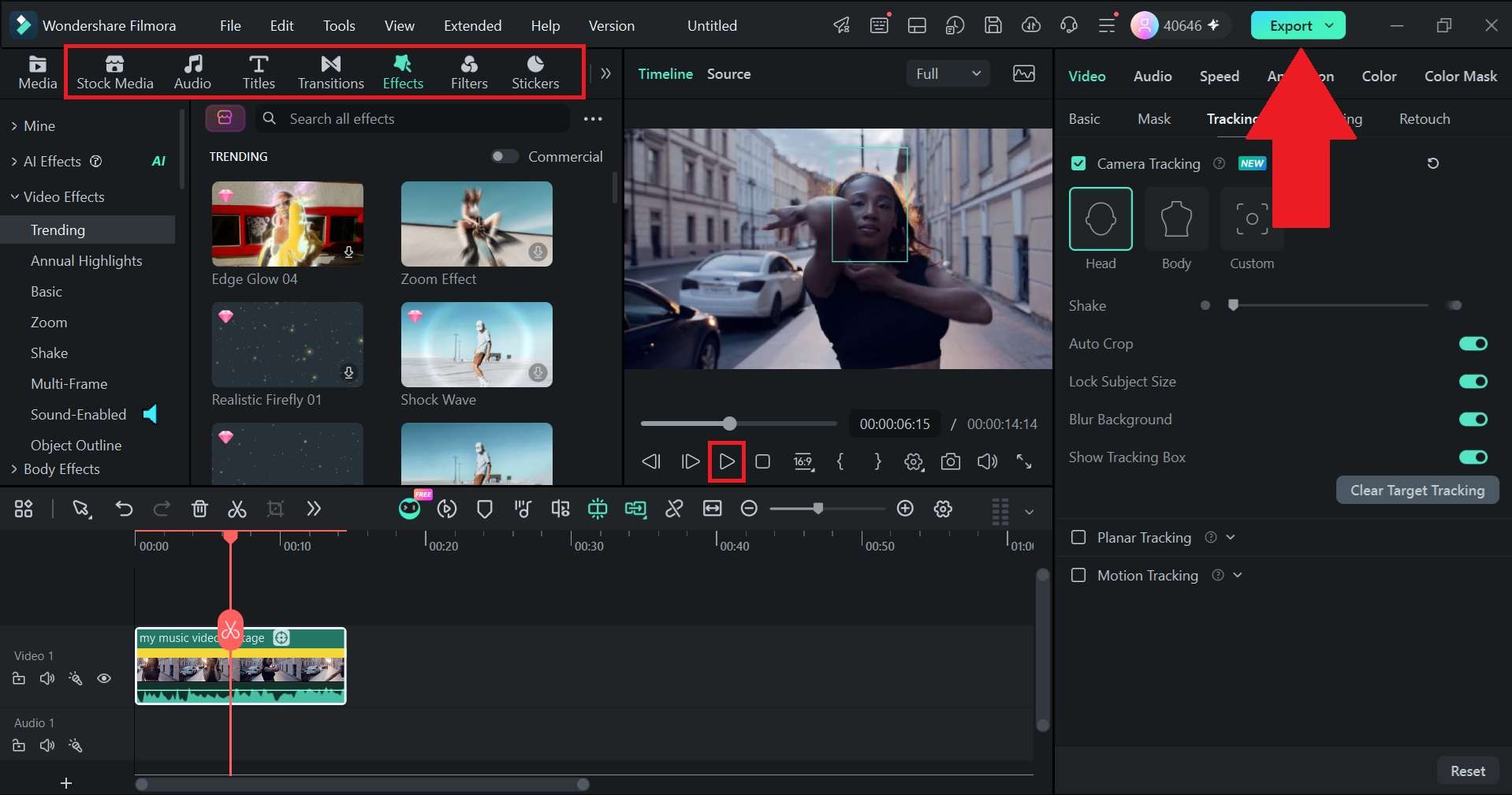The width and height of the screenshot is (1512, 795).
Task: Expand Motion Tracking options chevron
Action: tap(1238, 575)
